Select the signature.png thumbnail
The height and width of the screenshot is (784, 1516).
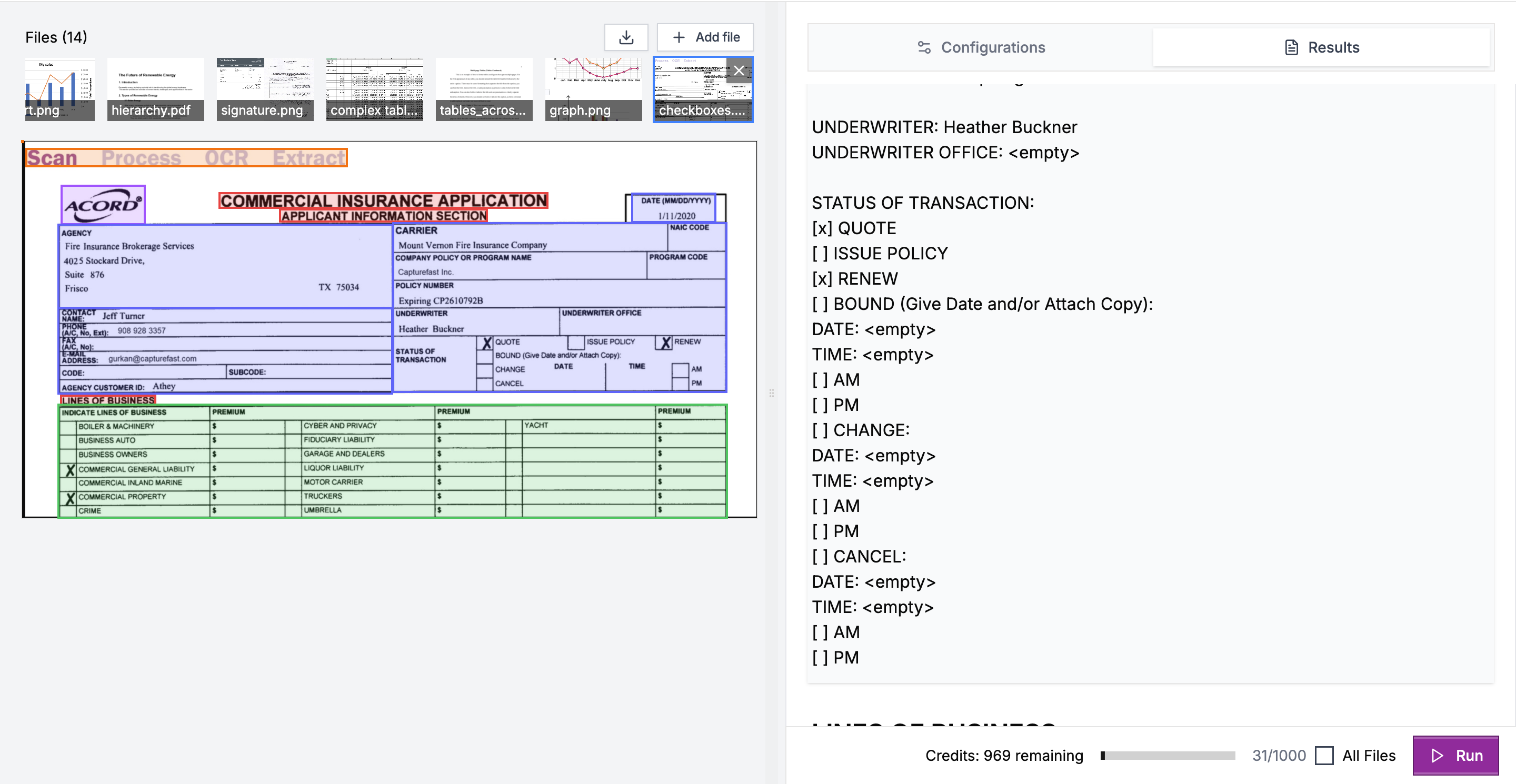click(x=264, y=88)
